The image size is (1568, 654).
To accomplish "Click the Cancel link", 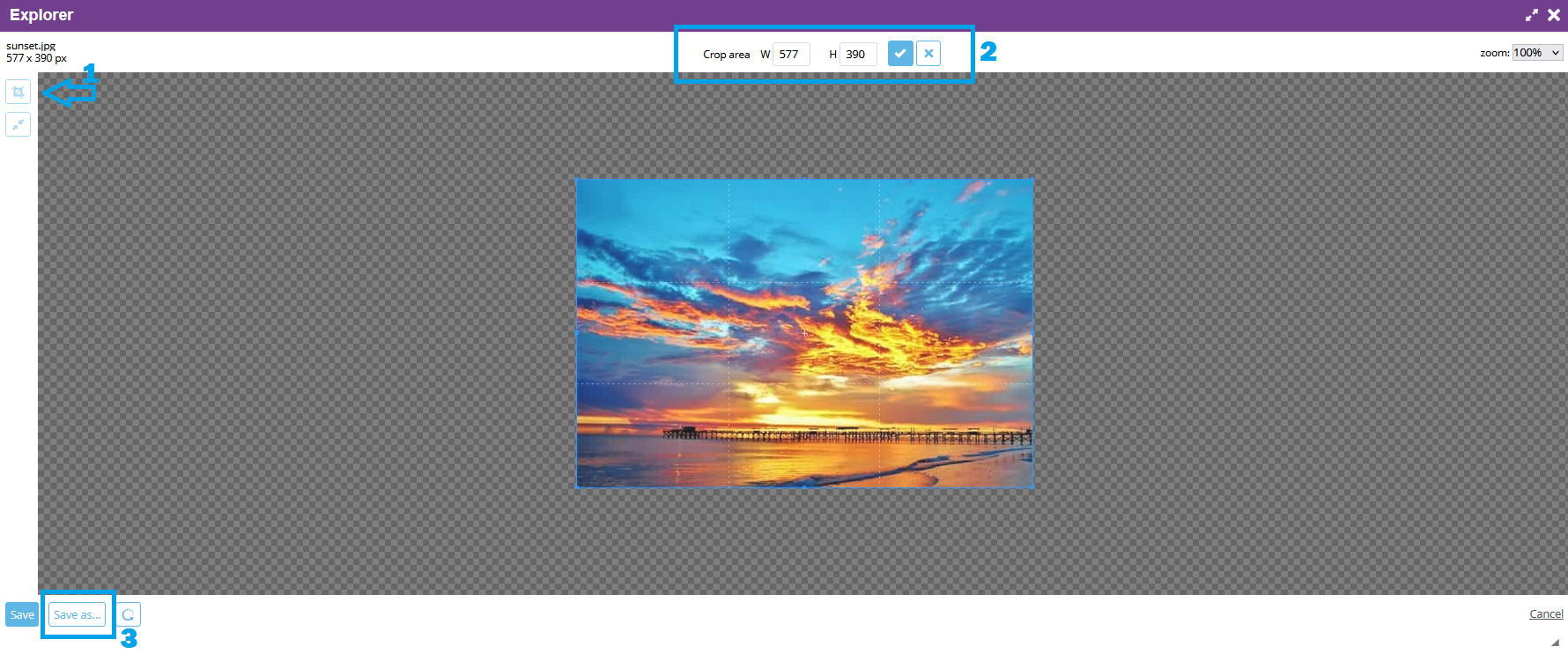I will point(1546,614).
